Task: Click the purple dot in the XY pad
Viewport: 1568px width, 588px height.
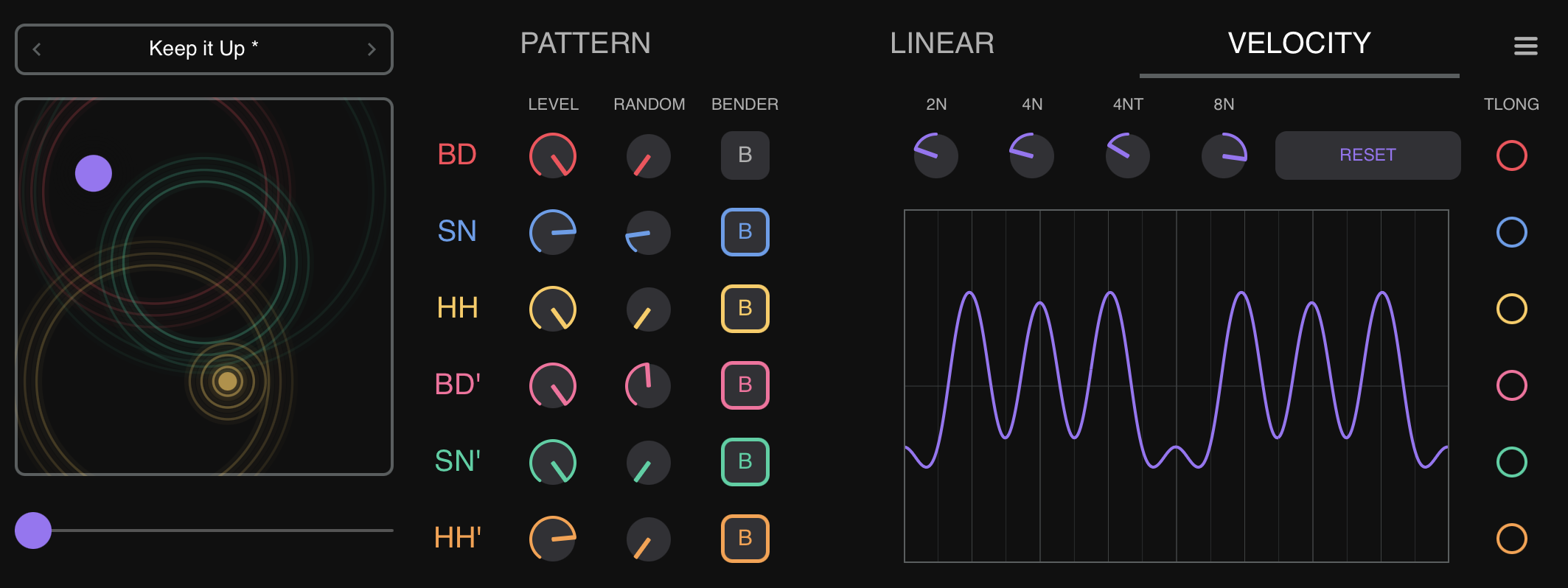Action: tap(93, 172)
